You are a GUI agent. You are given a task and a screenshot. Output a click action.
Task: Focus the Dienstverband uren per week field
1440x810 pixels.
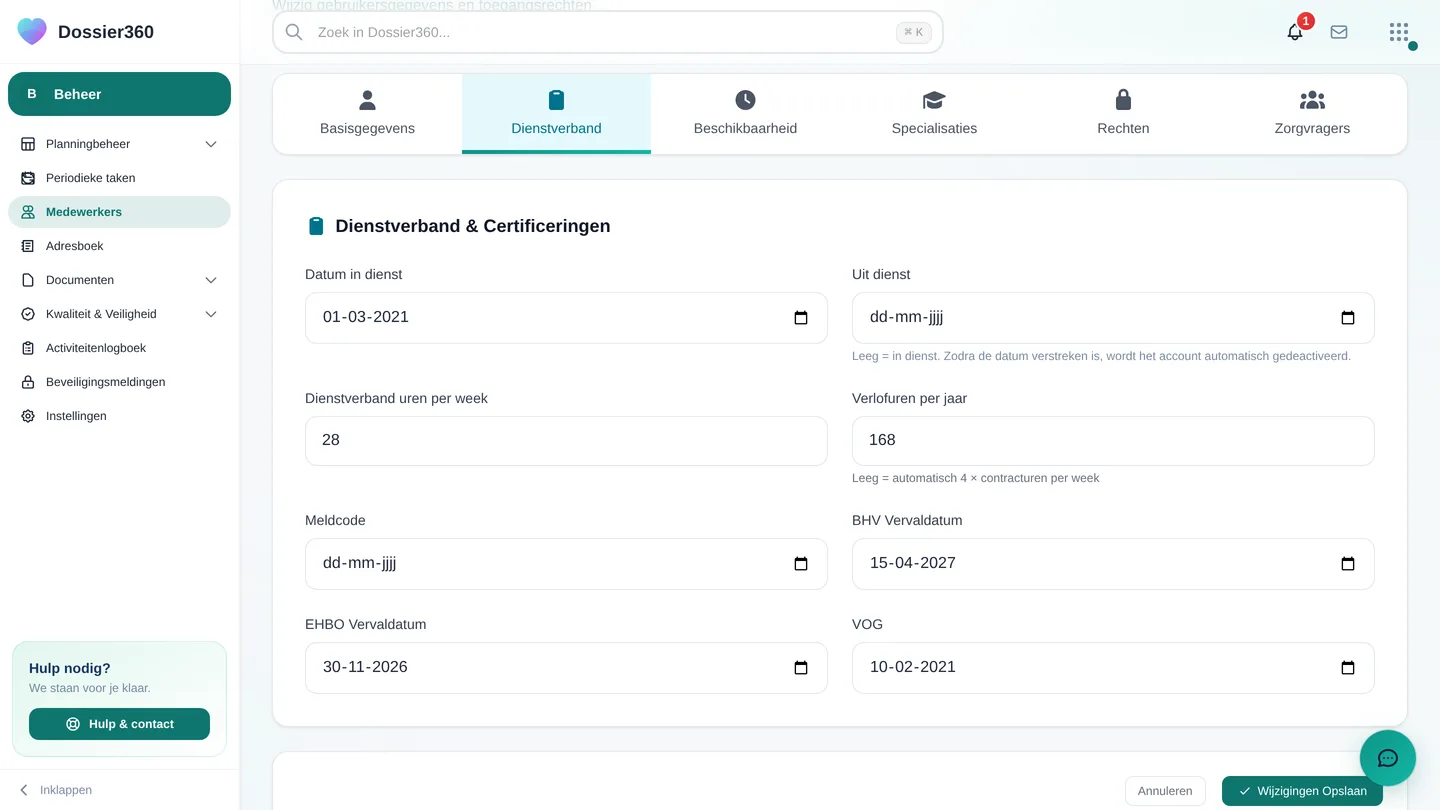566,441
